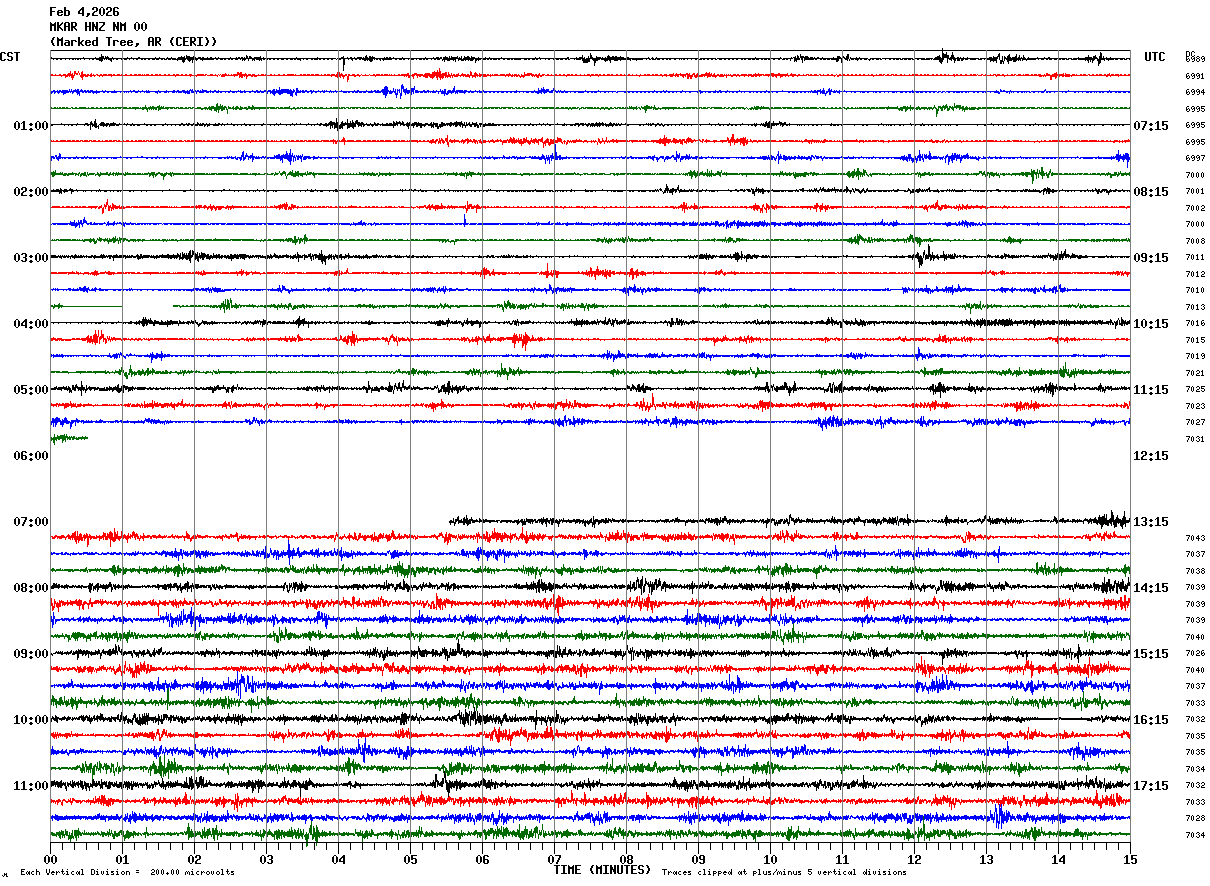
Task: Click minute tick label '08' on axis
Action: pyautogui.click(x=626, y=860)
